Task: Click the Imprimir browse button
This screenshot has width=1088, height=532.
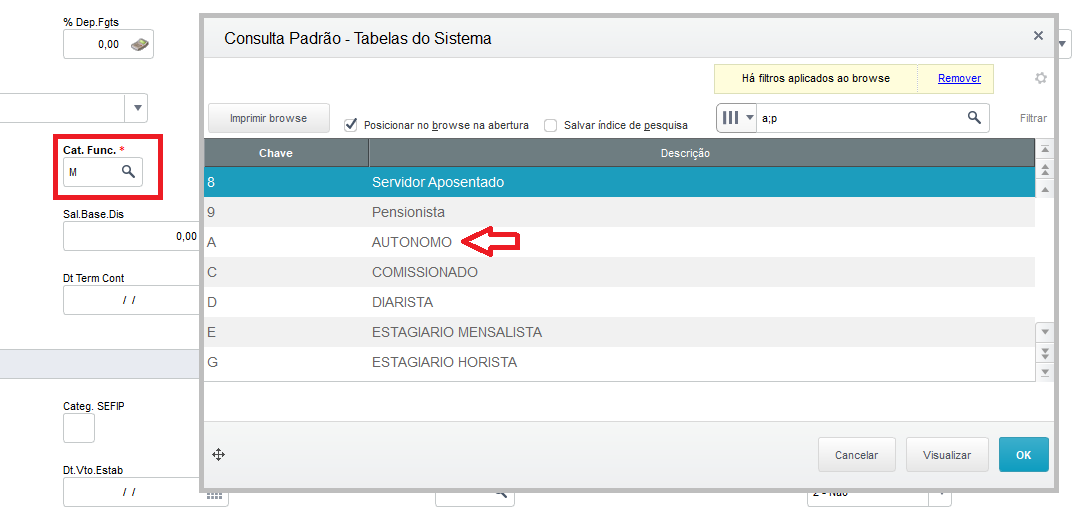Action: (x=269, y=118)
